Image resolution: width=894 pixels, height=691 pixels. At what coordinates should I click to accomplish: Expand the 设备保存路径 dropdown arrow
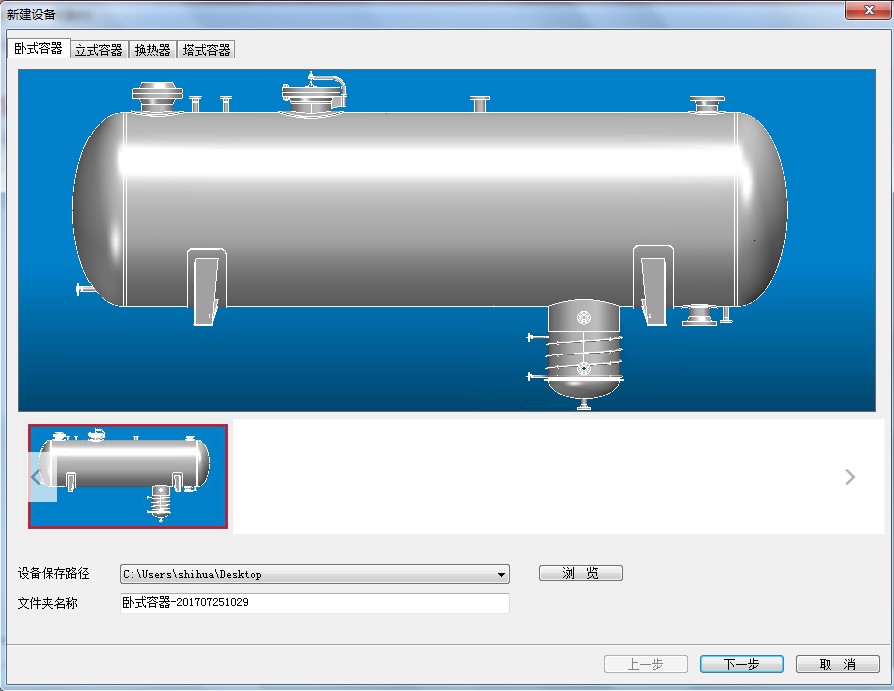click(501, 574)
